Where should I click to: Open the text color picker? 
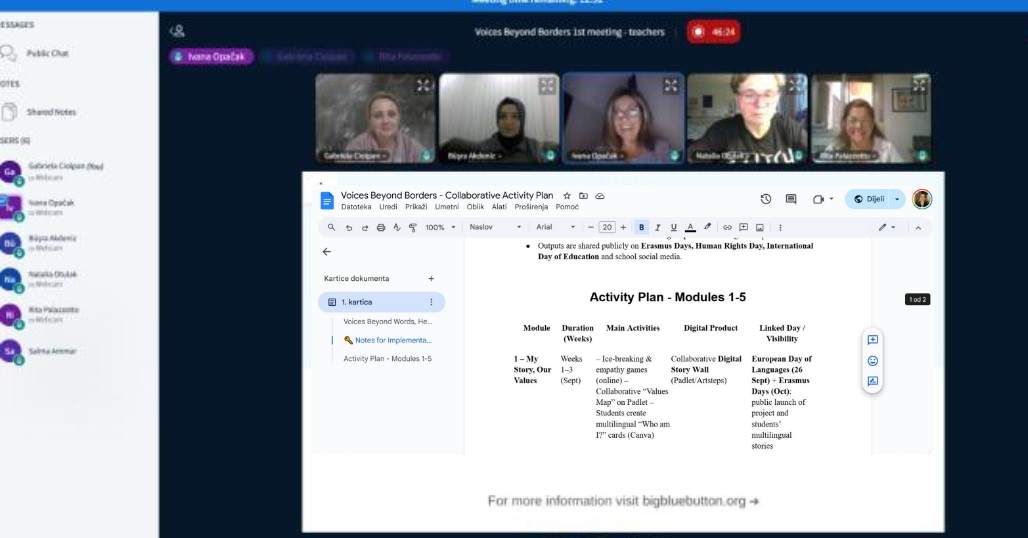tap(690, 227)
